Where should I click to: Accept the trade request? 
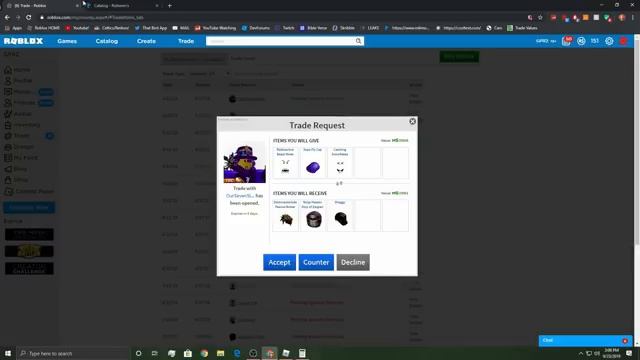click(279, 262)
